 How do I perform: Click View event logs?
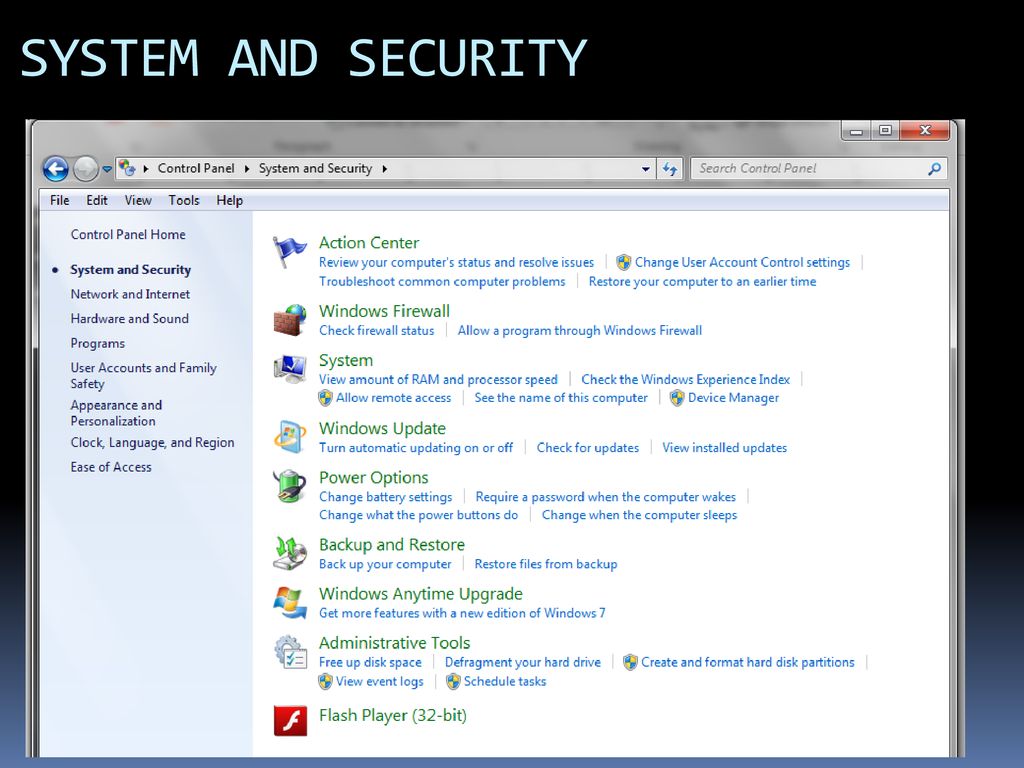(379, 682)
